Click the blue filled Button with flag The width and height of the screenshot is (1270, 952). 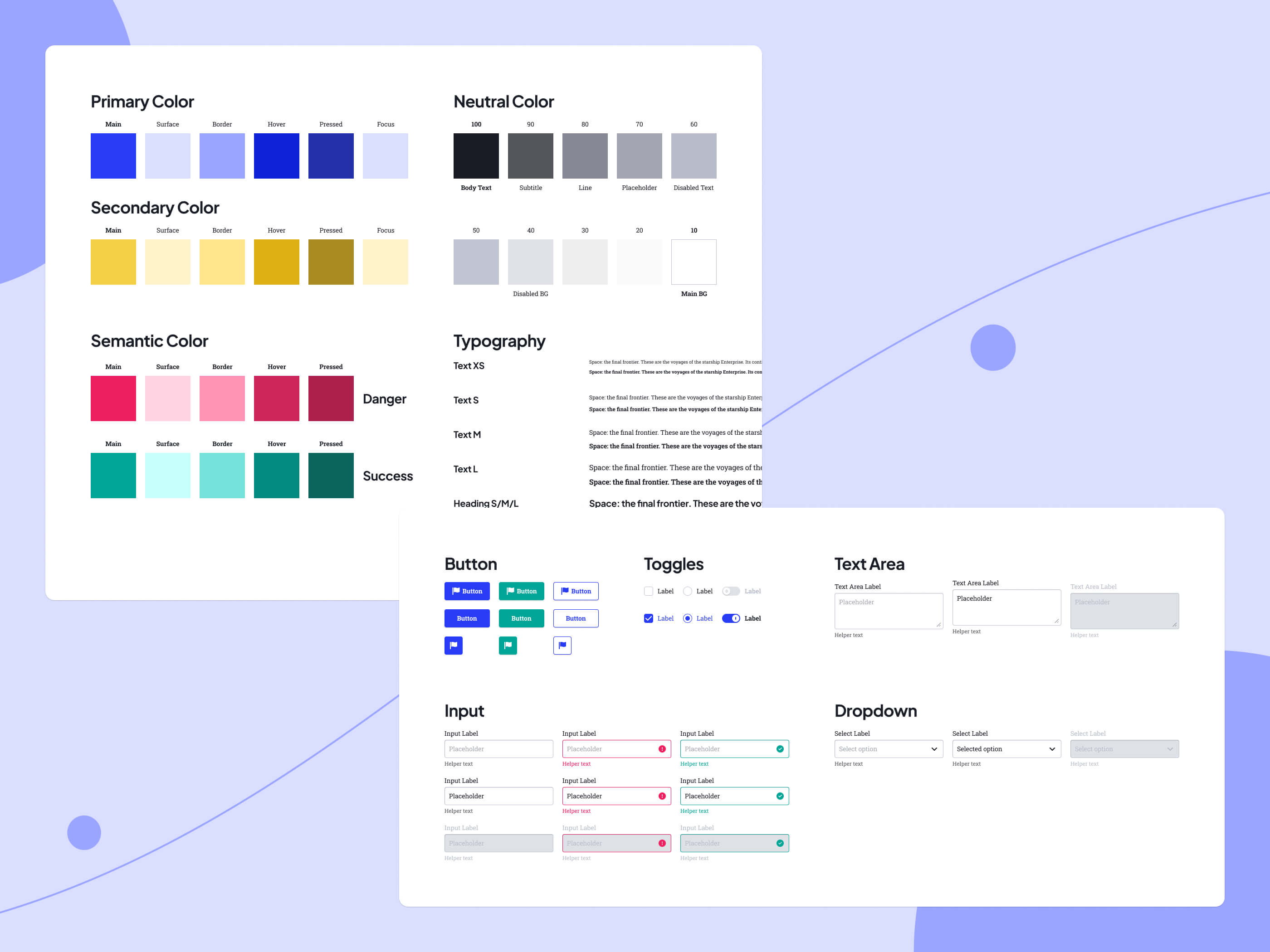coord(467,591)
